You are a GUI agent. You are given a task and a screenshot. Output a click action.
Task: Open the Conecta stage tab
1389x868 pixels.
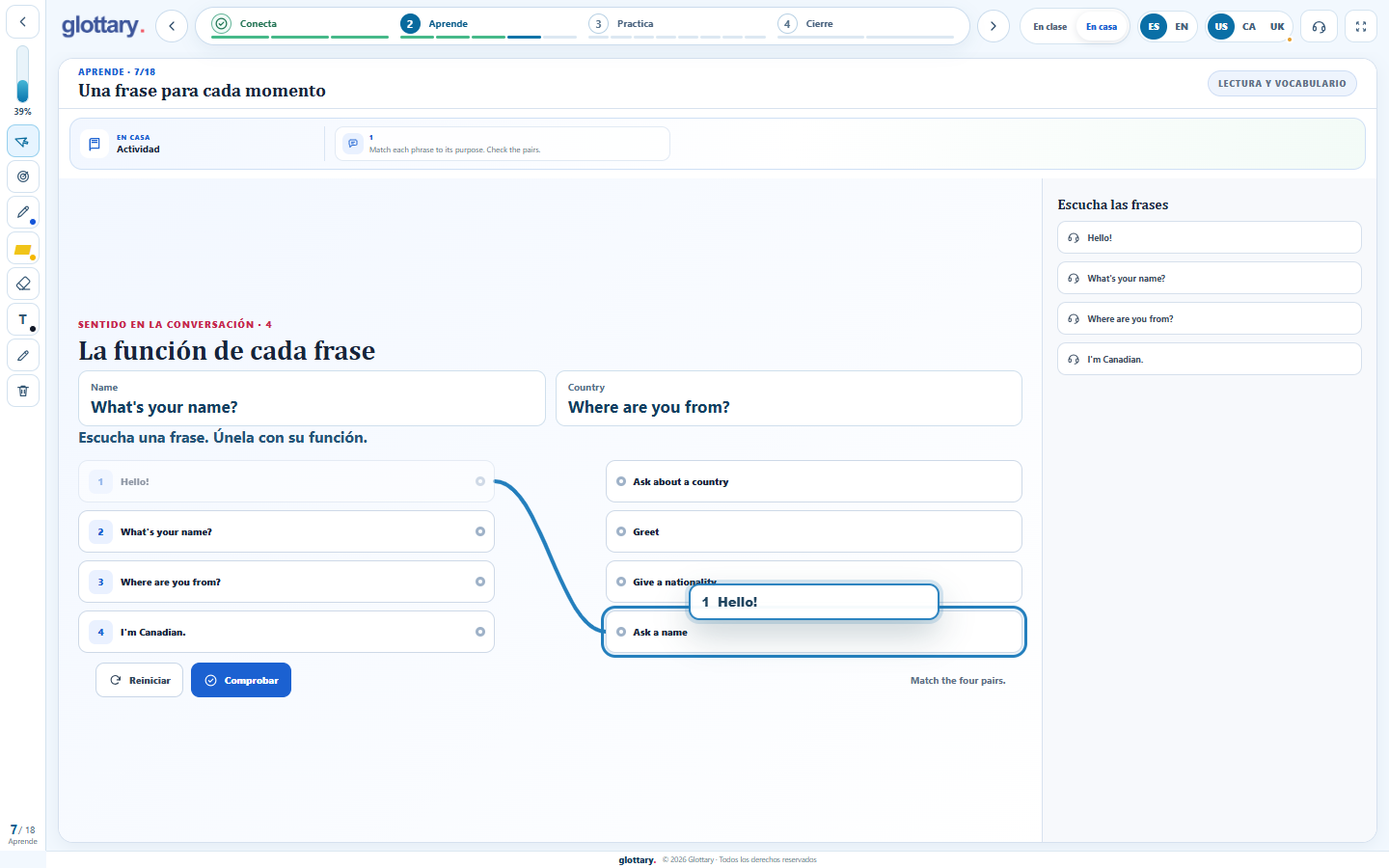tap(299, 24)
